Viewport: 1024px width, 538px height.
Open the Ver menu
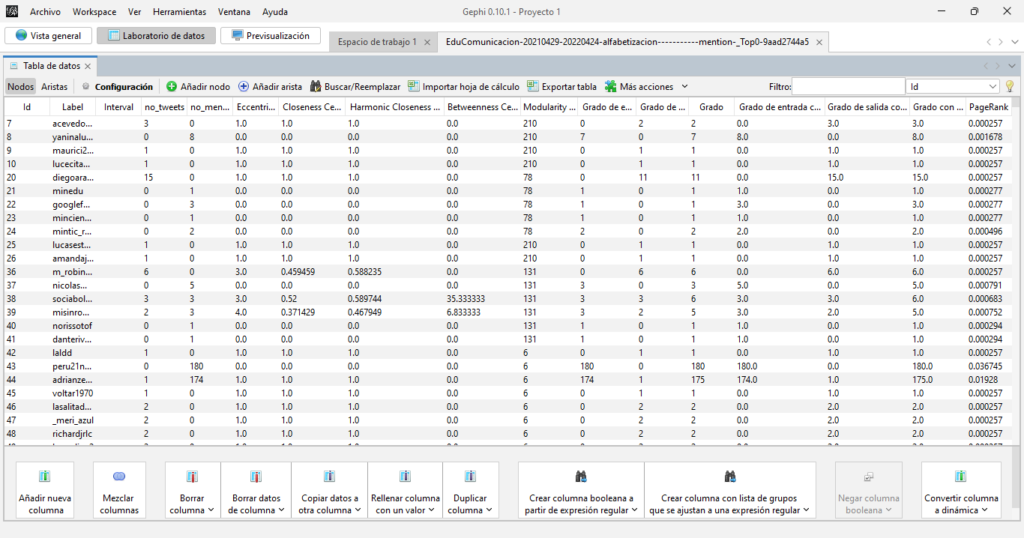(135, 12)
